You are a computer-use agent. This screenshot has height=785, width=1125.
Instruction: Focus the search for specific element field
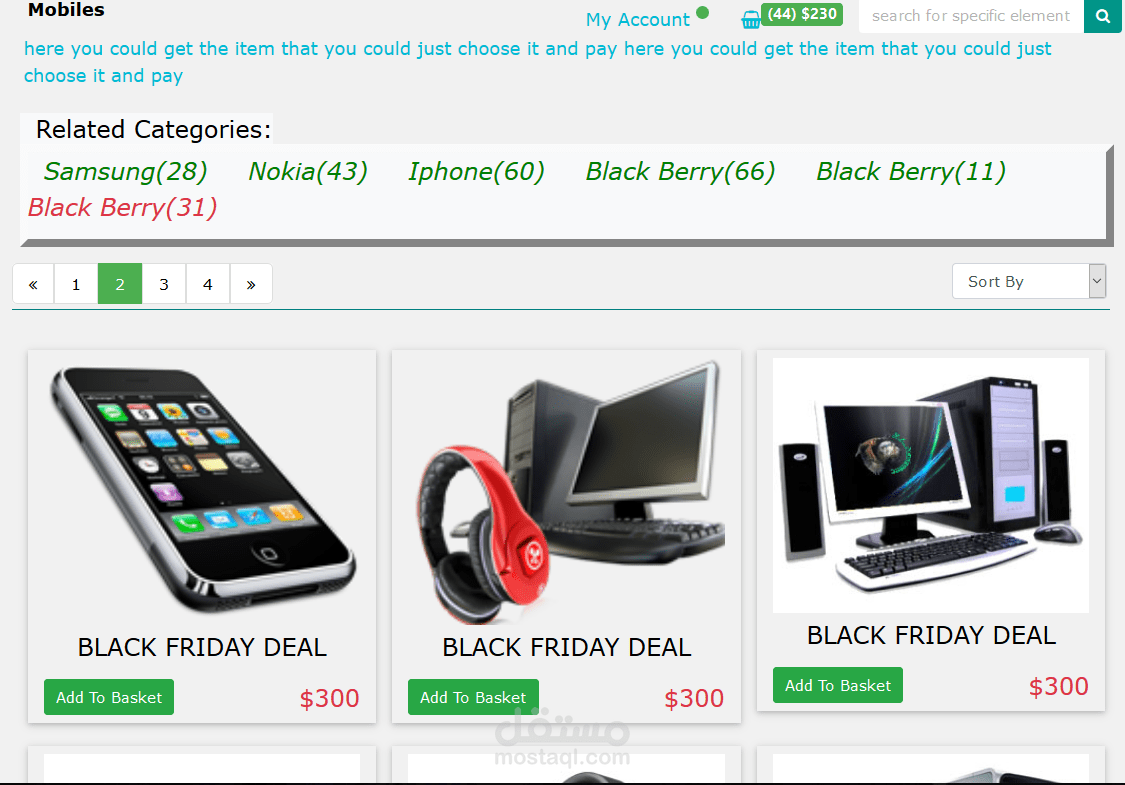[971, 16]
